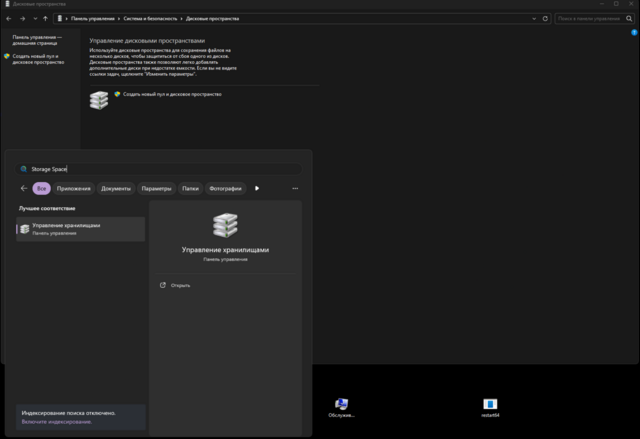Image resolution: width=640 pixels, height=439 pixels.
Task: Click the storage icon in the best match result
Action: (24, 229)
